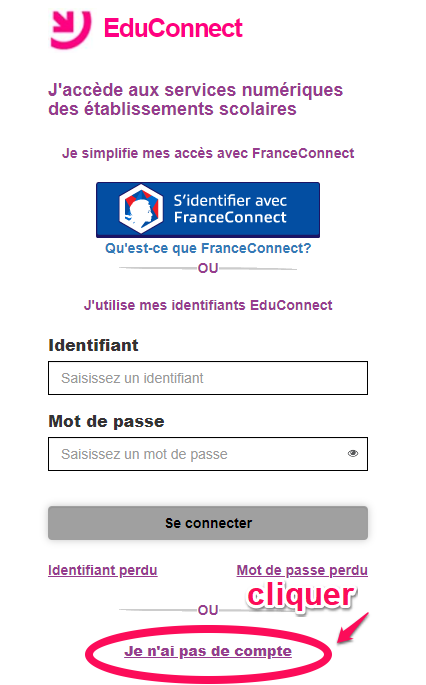Open the Mot de passe perdu link
The height and width of the screenshot is (685, 426).
[302, 570]
